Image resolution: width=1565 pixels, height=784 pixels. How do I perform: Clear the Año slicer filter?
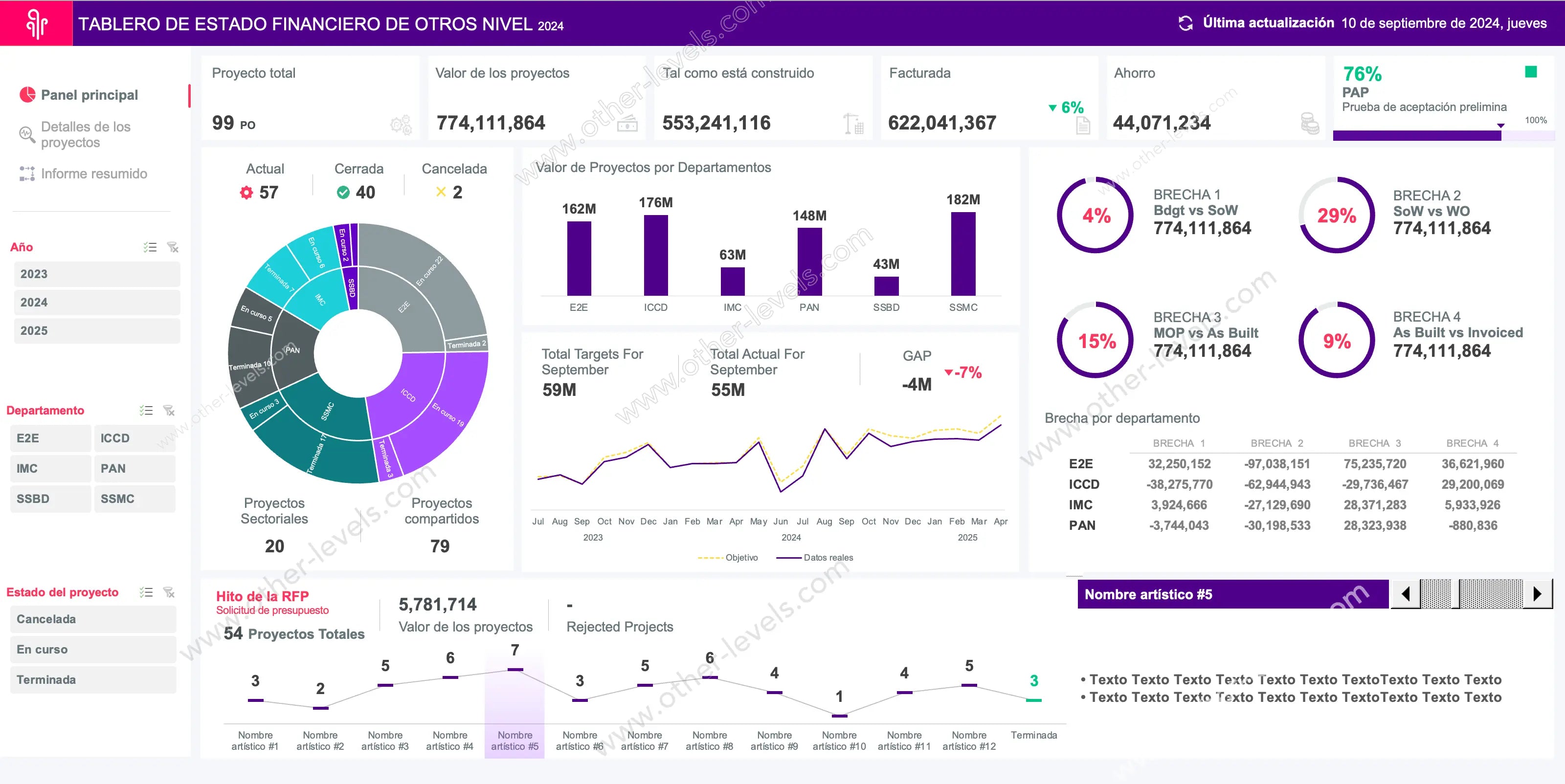coord(173,247)
